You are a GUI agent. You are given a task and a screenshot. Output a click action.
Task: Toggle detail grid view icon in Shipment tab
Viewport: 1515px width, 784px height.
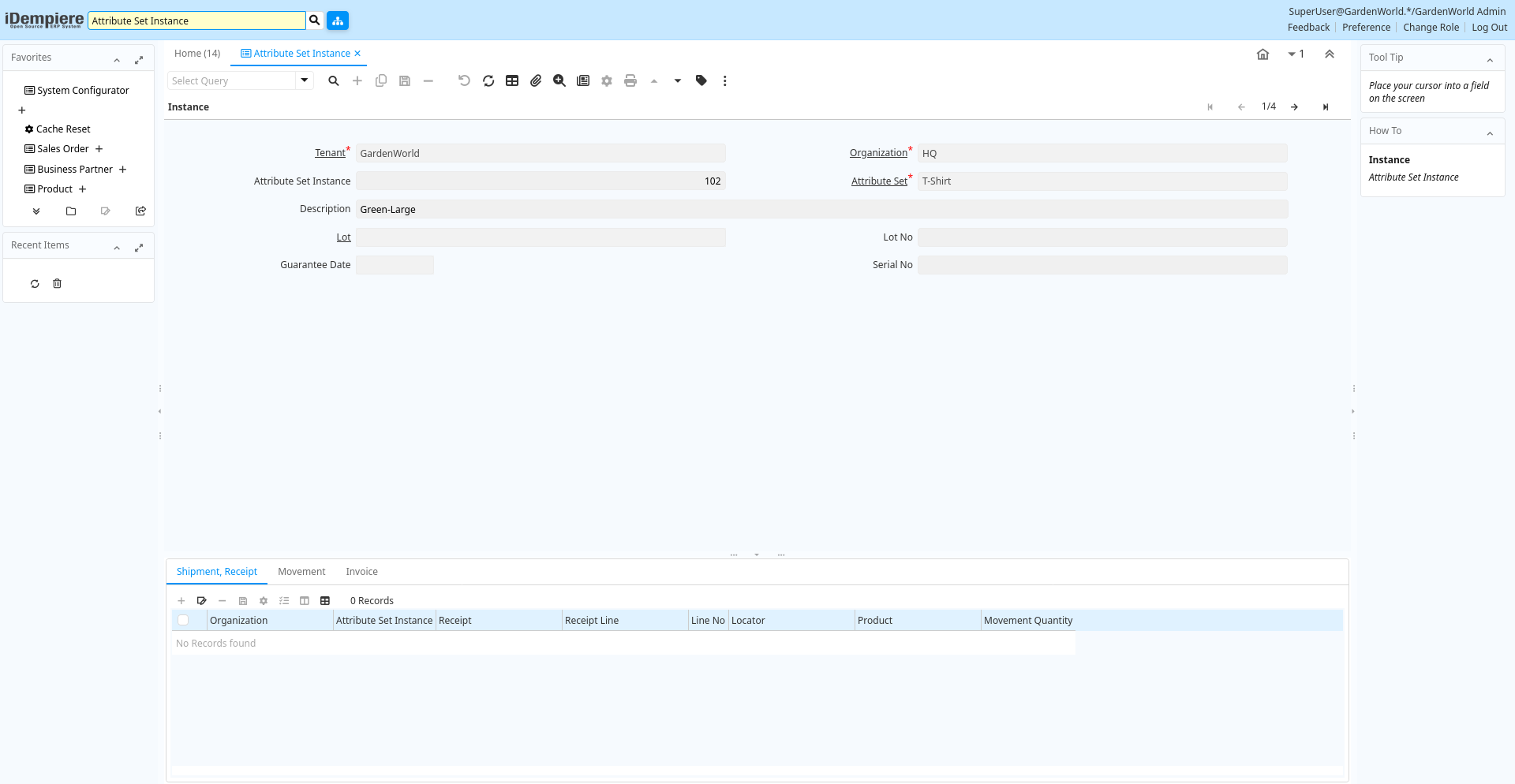(x=325, y=601)
